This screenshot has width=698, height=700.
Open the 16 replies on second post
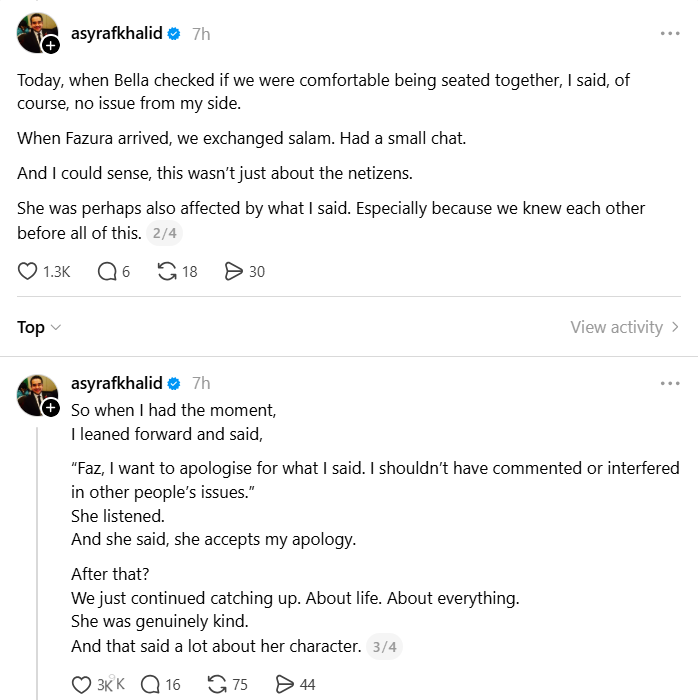pos(151,685)
